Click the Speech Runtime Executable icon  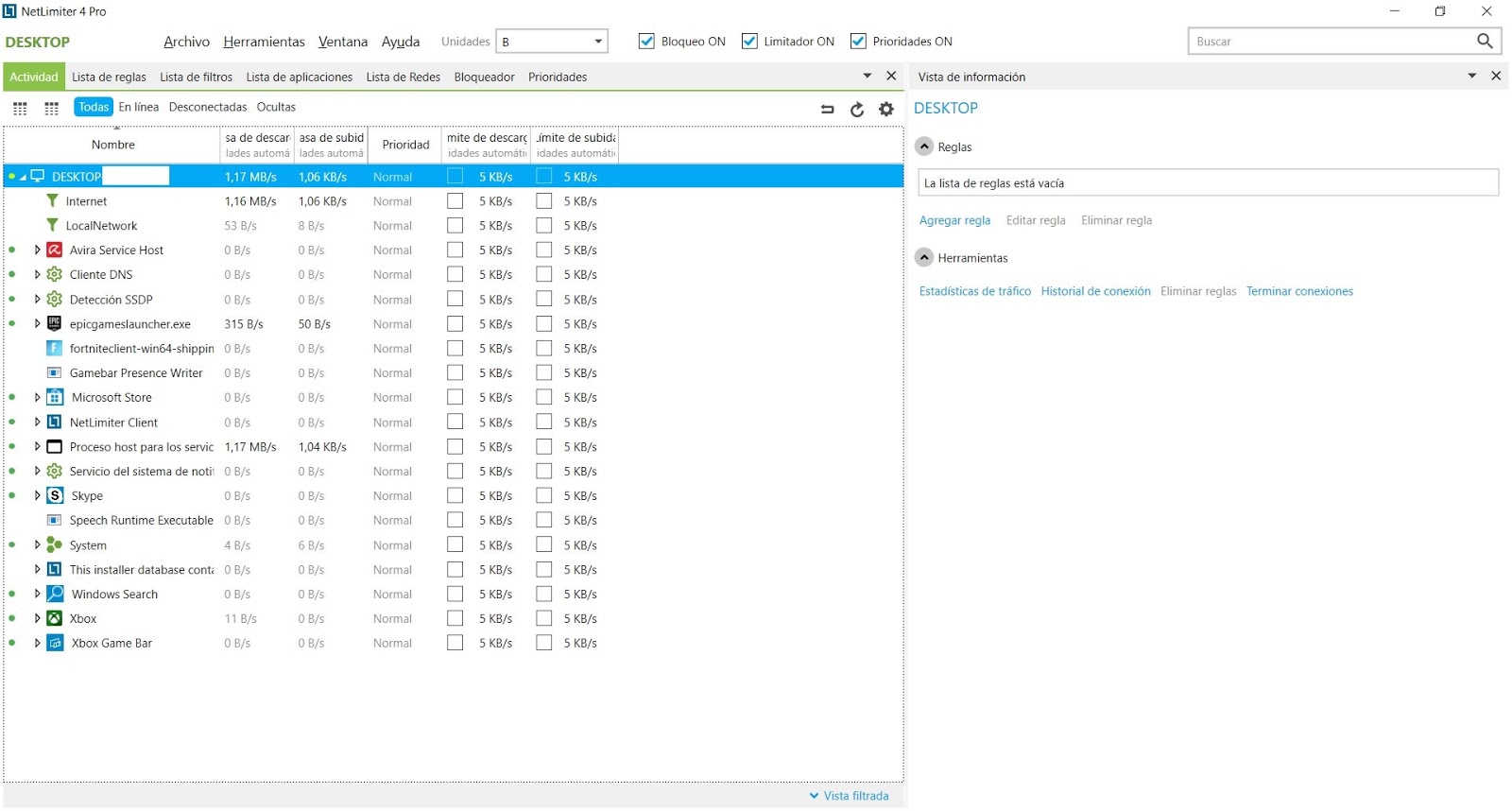click(55, 520)
